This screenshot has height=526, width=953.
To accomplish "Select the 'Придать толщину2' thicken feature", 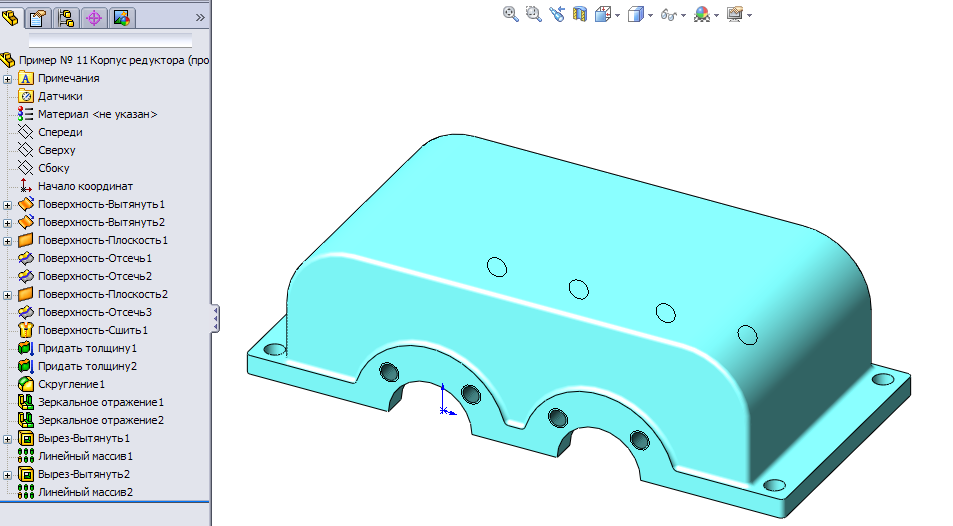I will click(x=88, y=366).
